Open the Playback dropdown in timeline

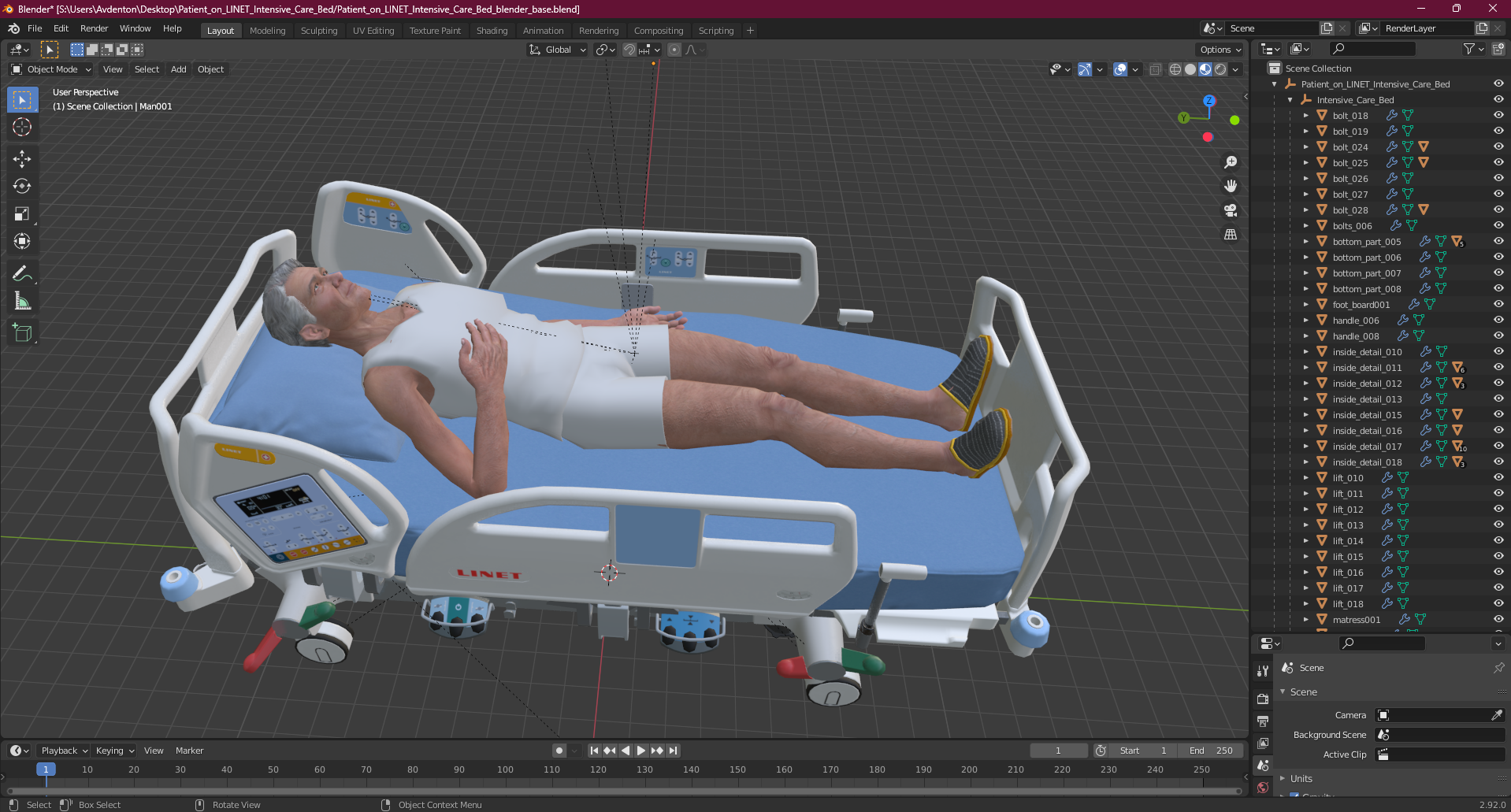64,751
